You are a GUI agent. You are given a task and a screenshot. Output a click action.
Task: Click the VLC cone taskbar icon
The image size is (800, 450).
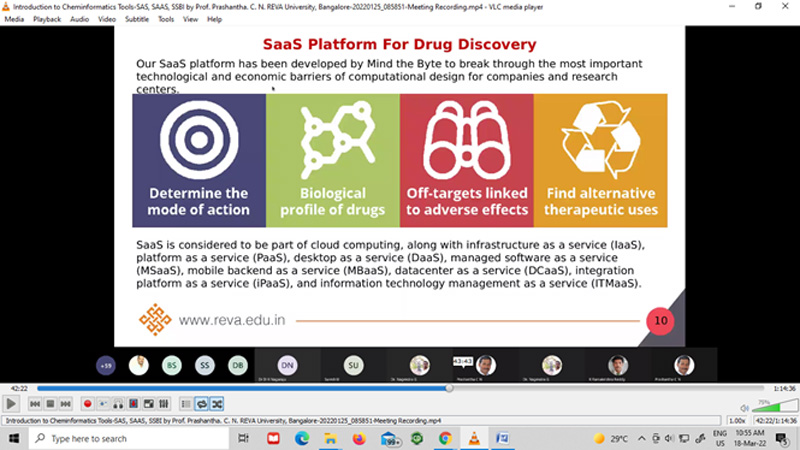tap(474, 439)
